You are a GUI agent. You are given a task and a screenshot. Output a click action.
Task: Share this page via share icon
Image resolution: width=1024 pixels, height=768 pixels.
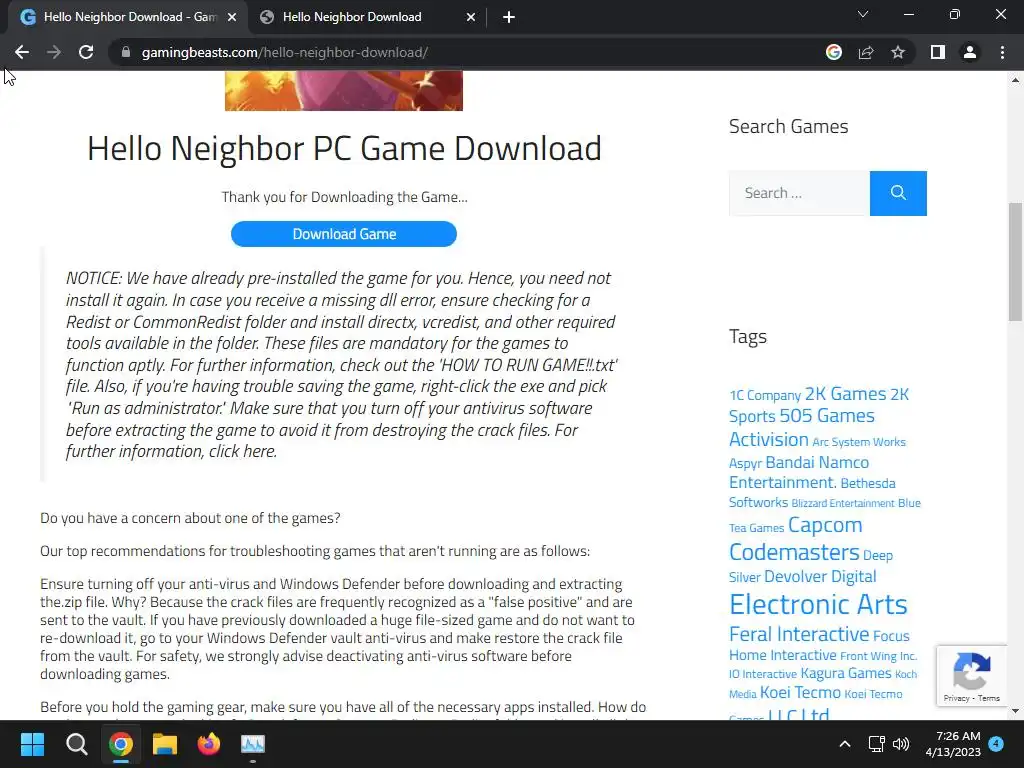coord(866,52)
